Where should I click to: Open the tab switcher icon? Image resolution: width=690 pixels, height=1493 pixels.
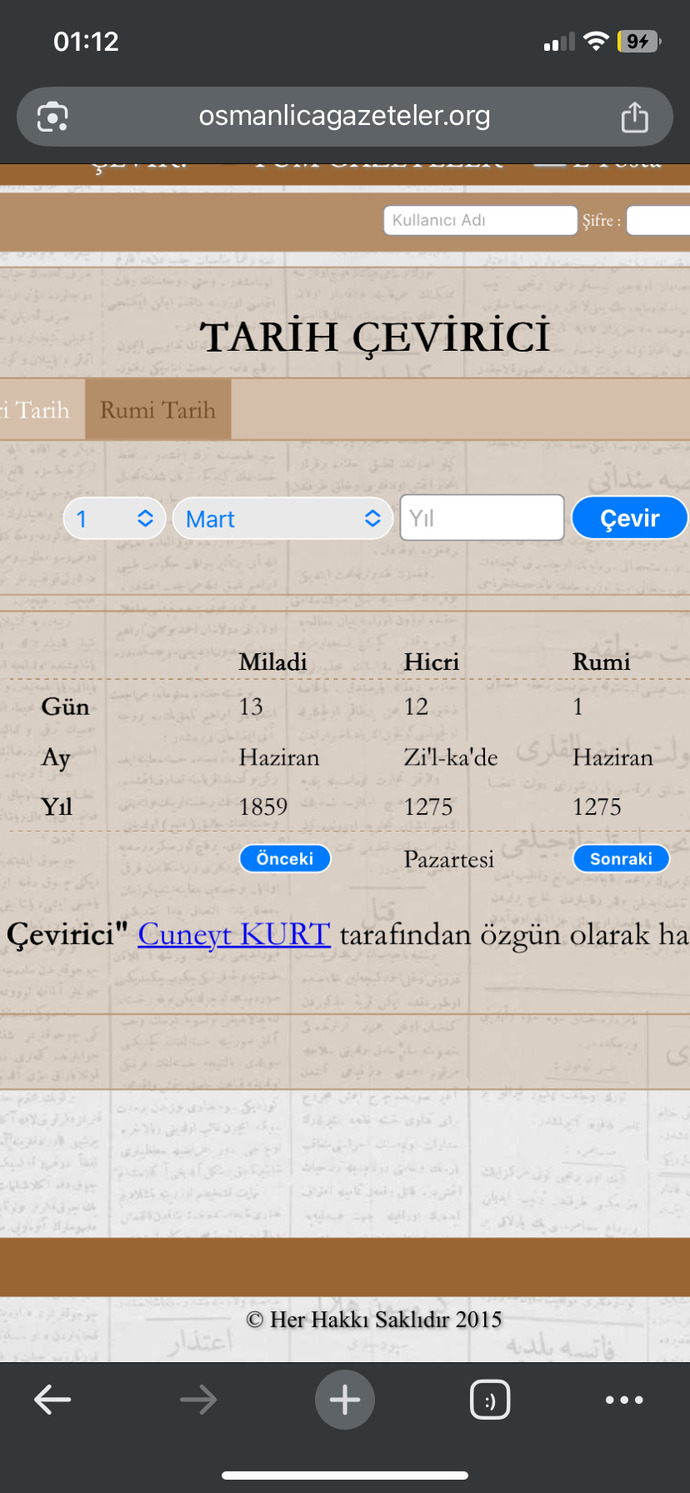[490, 1400]
